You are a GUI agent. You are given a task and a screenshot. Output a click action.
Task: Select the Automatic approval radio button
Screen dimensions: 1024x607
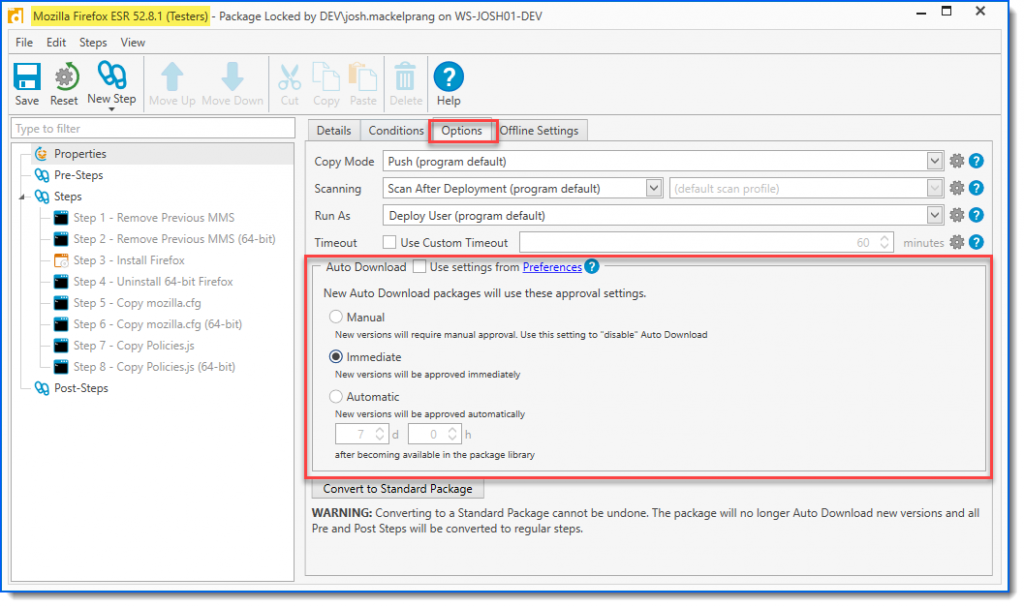click(x=336, y=397)
